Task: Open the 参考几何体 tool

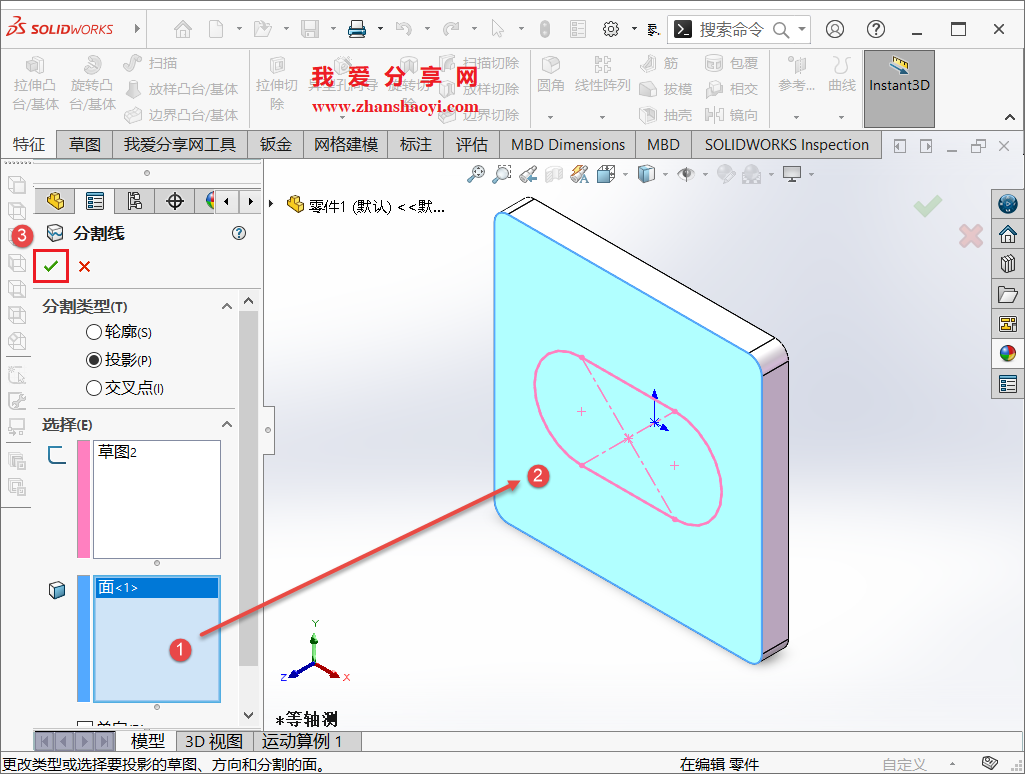Action: (796, 85)
